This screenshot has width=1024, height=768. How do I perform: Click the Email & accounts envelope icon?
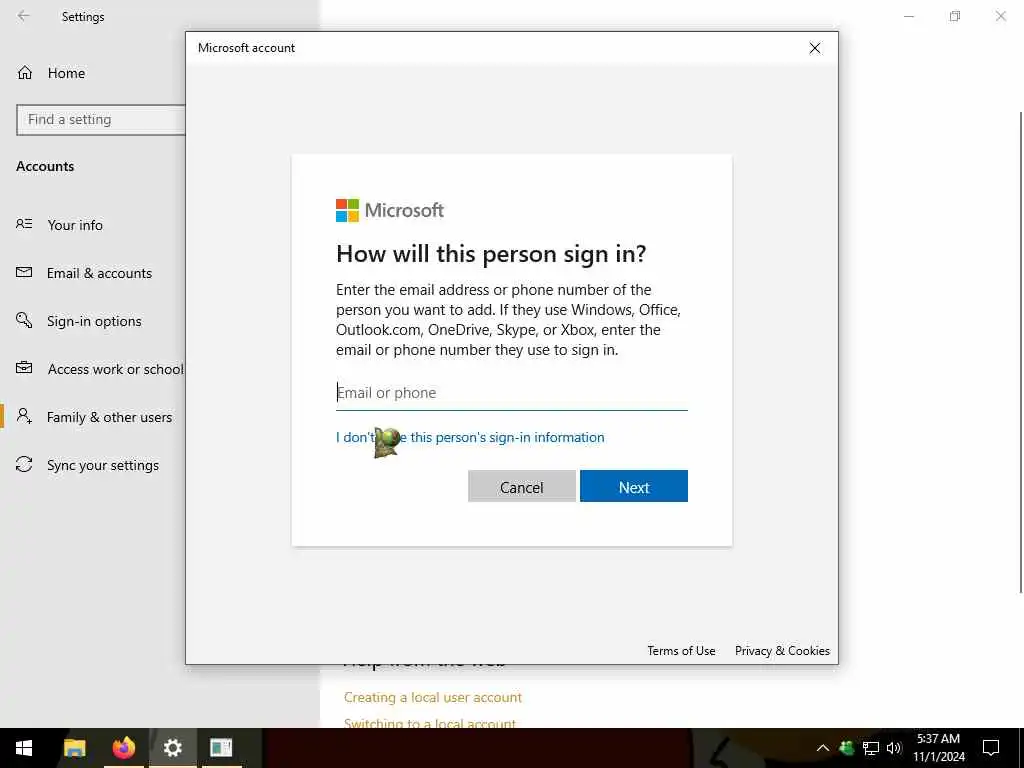(24, 272)
